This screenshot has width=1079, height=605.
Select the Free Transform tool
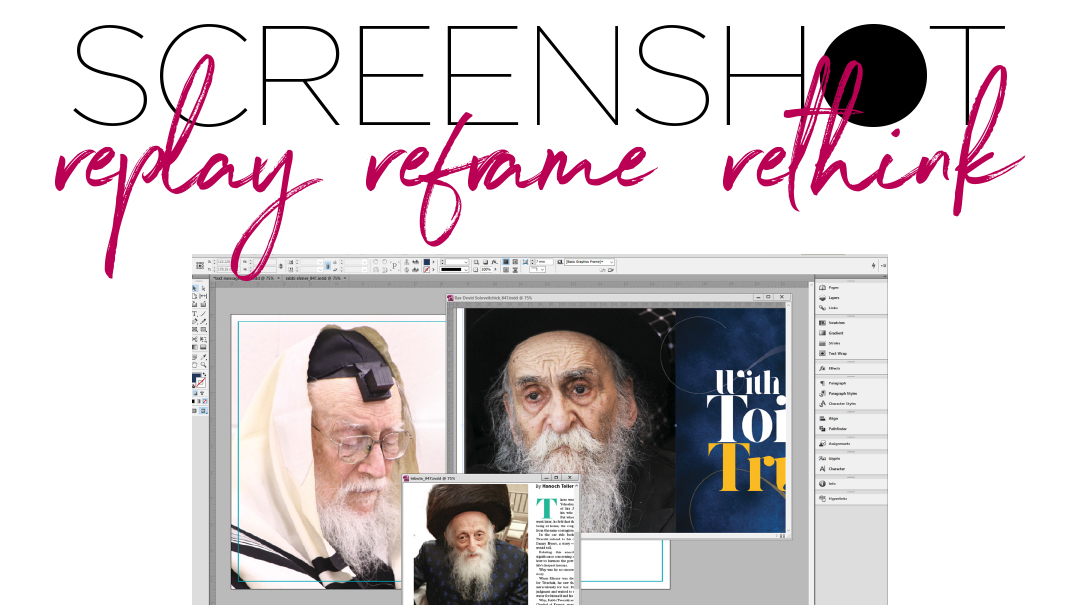203,339
